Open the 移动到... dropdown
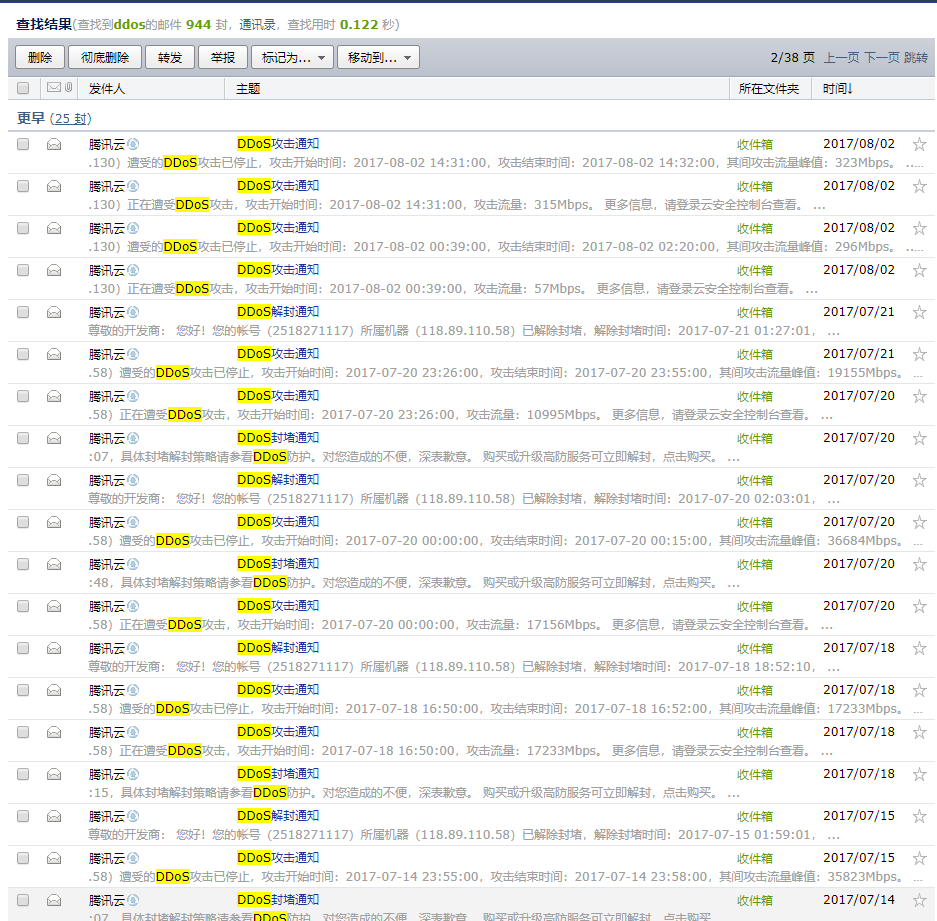The height and width of the screenshot is (921, 937). (x=378, y=58)
